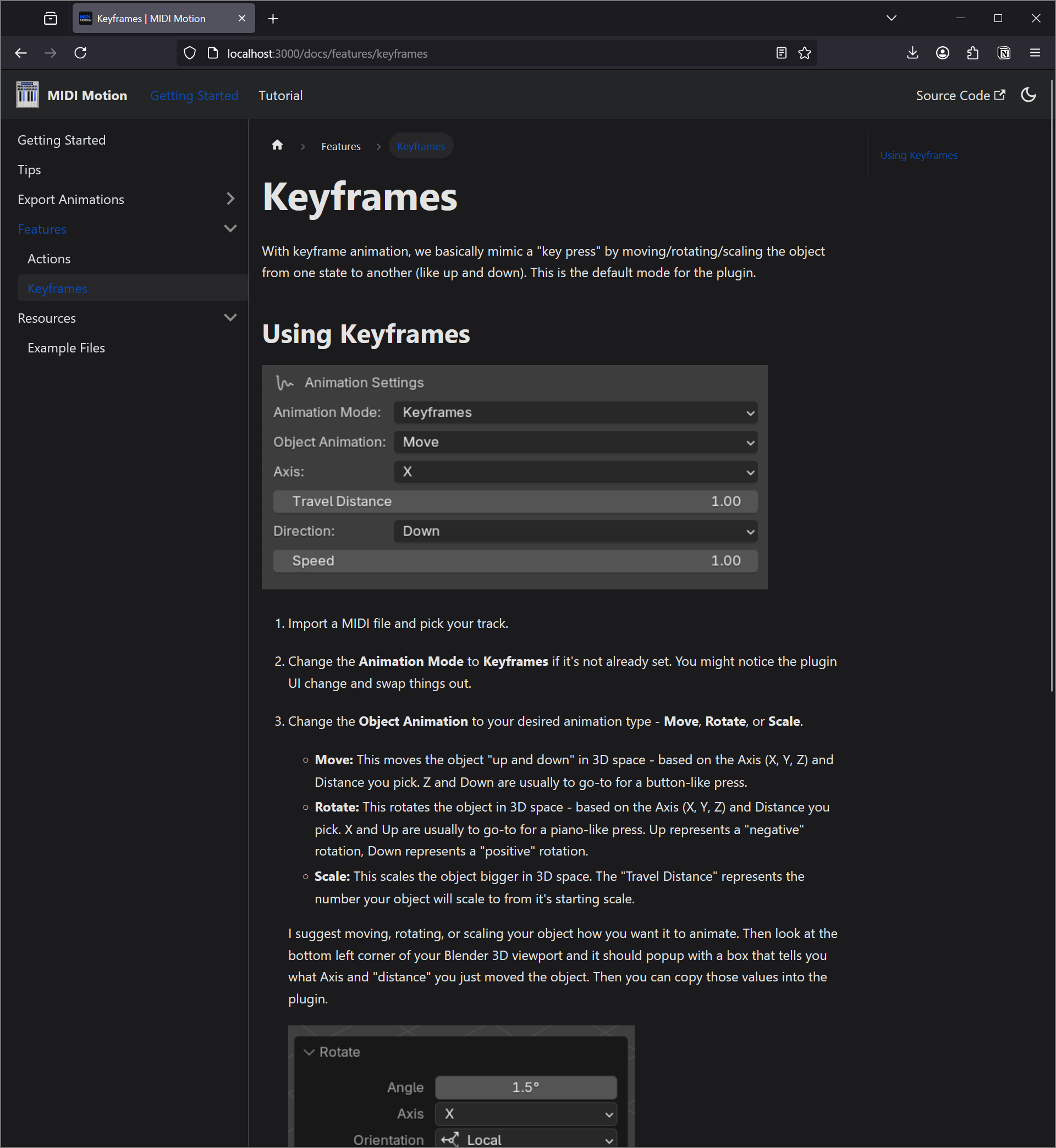Toggle dark mode with the moon icon
This screenshot has height=1148, width=1056.
point(1028,95)
